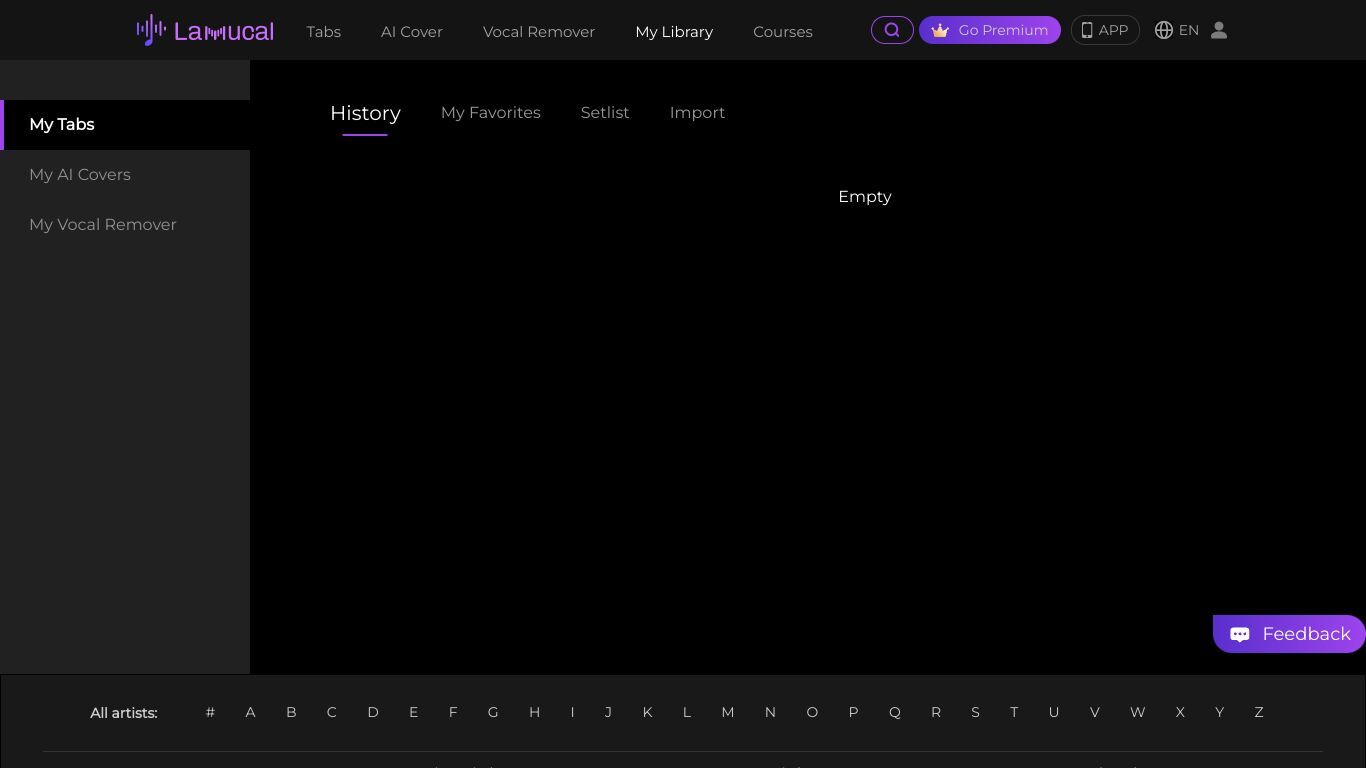Open the Tabs menu
The height and width of the screenshot is (768, 1366).
point(324,32)
